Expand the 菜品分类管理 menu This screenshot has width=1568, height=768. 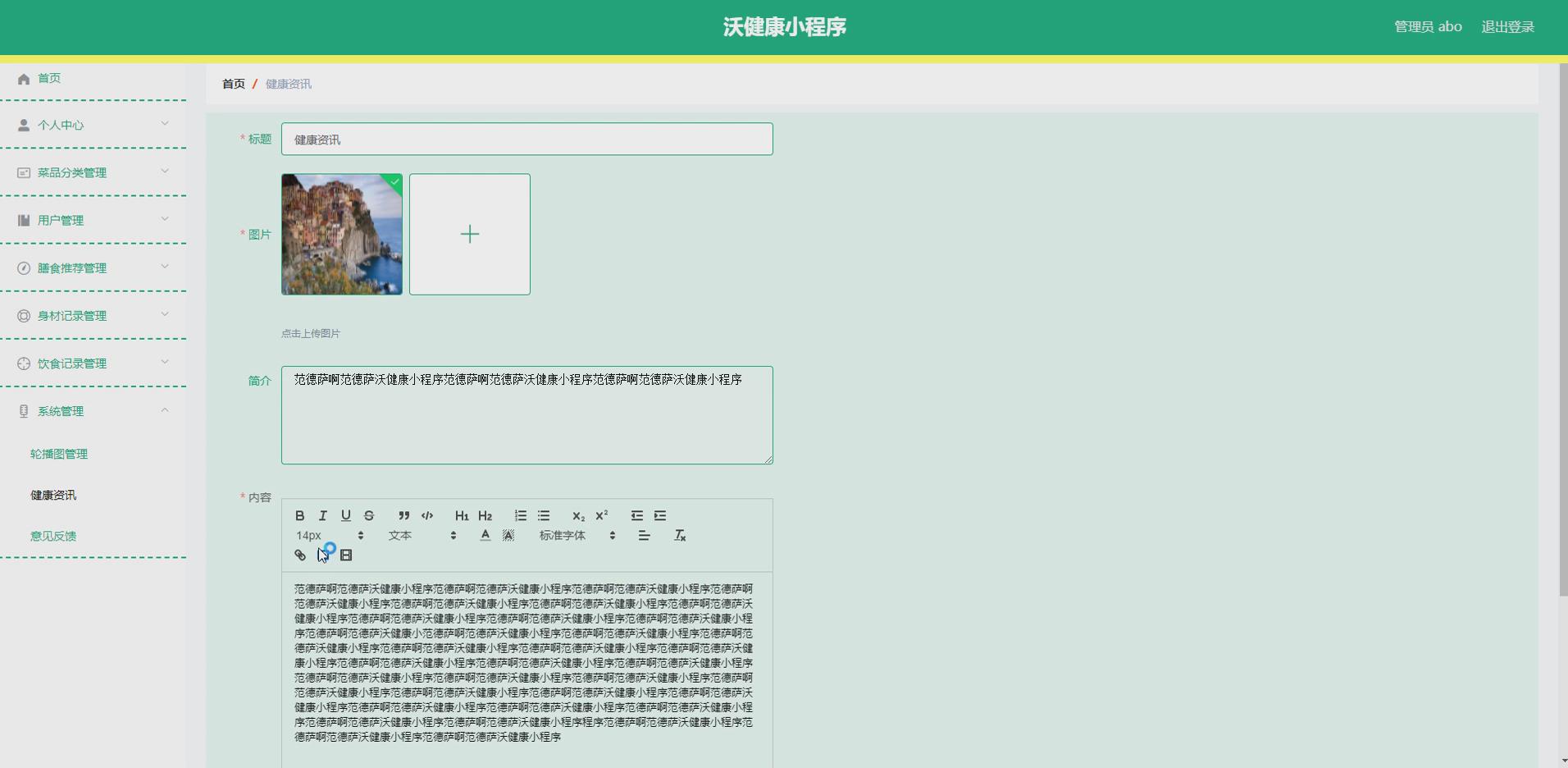[93, 172]
